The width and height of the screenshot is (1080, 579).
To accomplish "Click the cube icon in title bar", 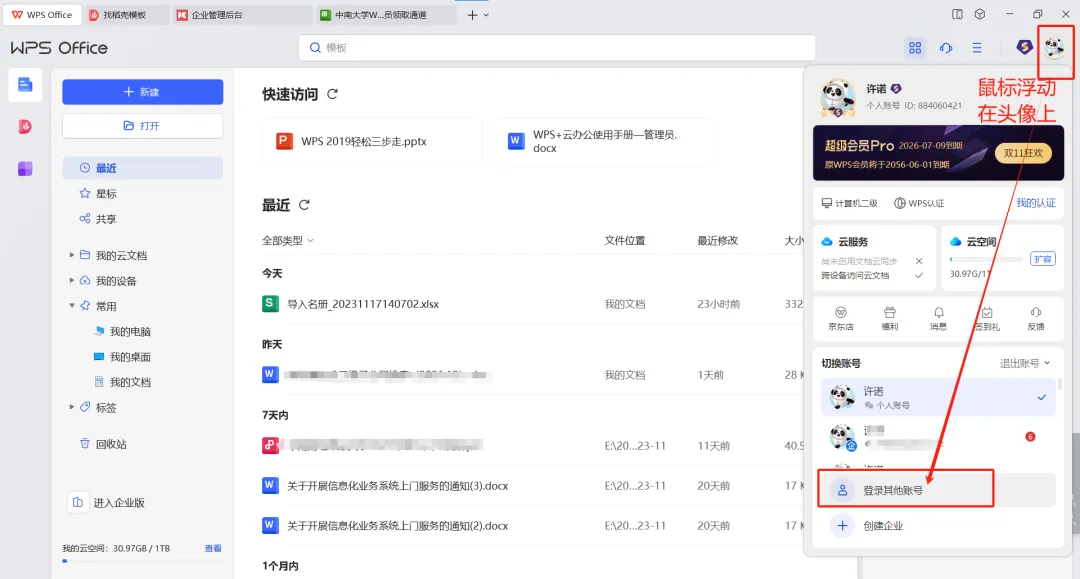I will coord(979,14).
